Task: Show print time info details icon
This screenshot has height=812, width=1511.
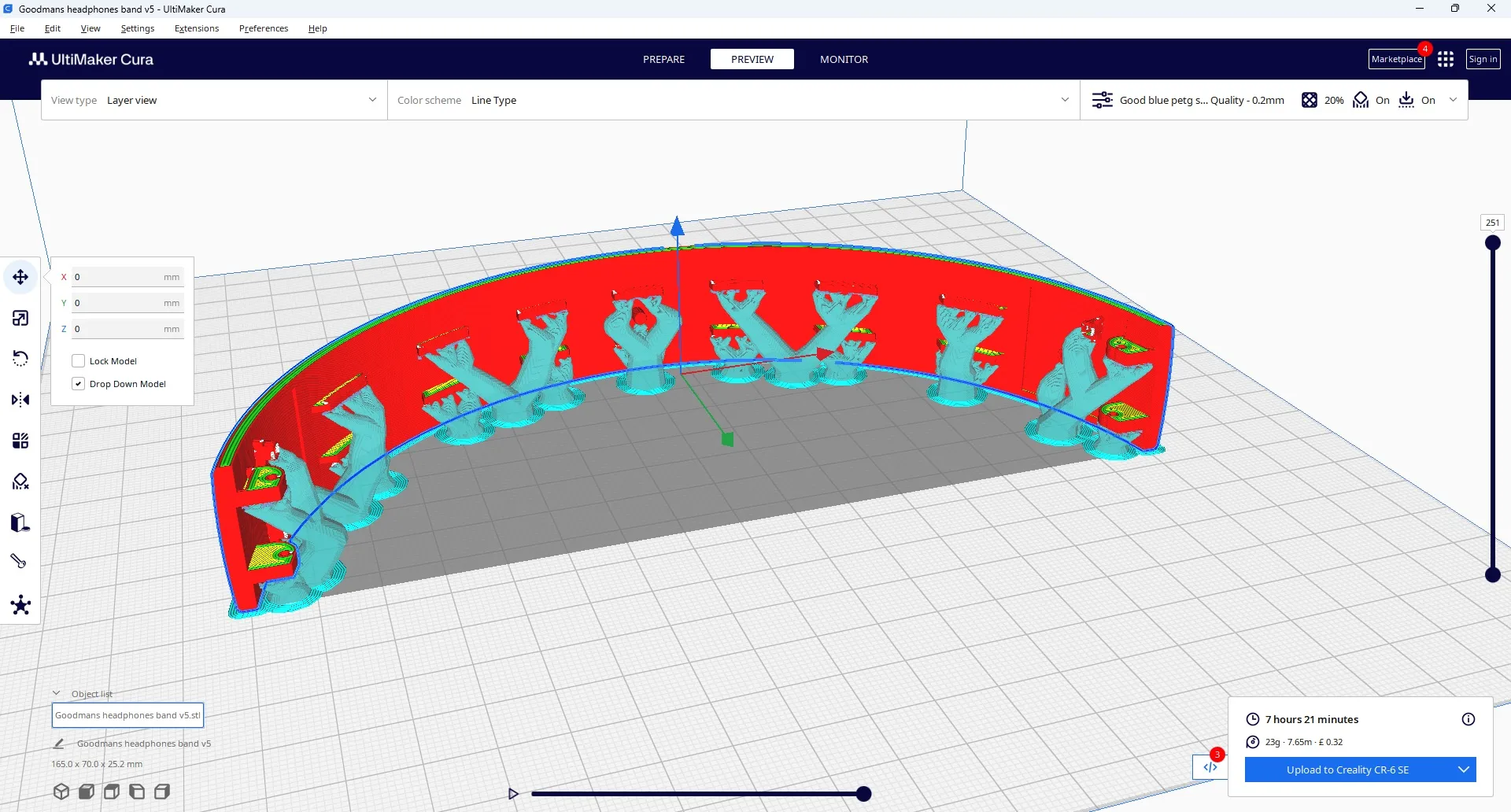Action: click(x=1468, y=719)
